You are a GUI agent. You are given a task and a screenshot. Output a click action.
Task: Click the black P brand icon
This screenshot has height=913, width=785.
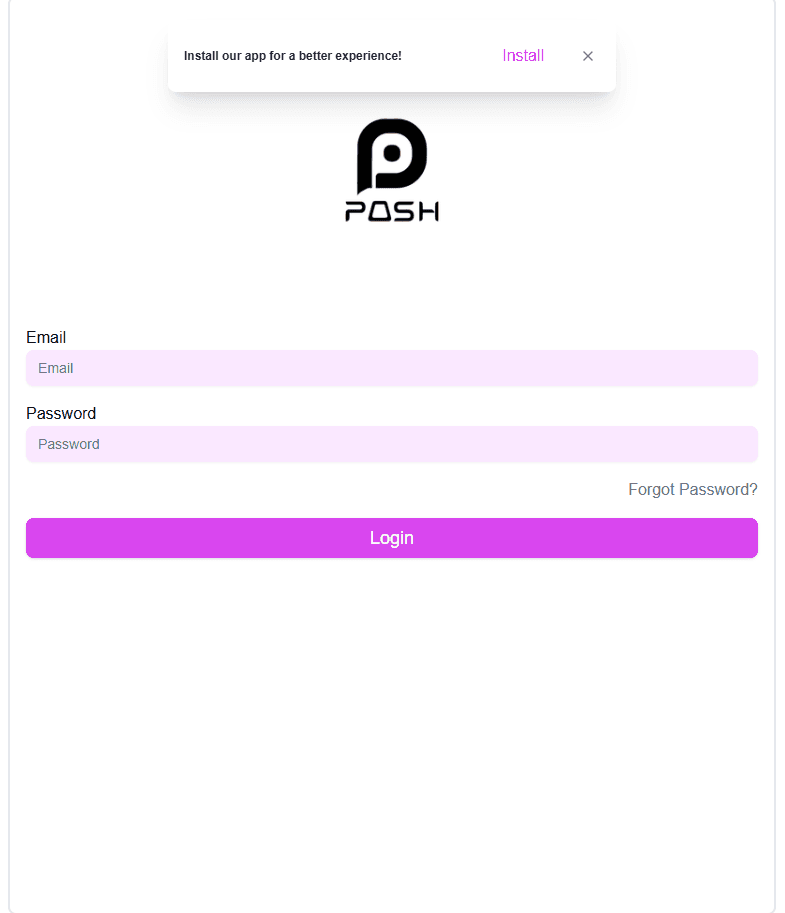point(392,155)
